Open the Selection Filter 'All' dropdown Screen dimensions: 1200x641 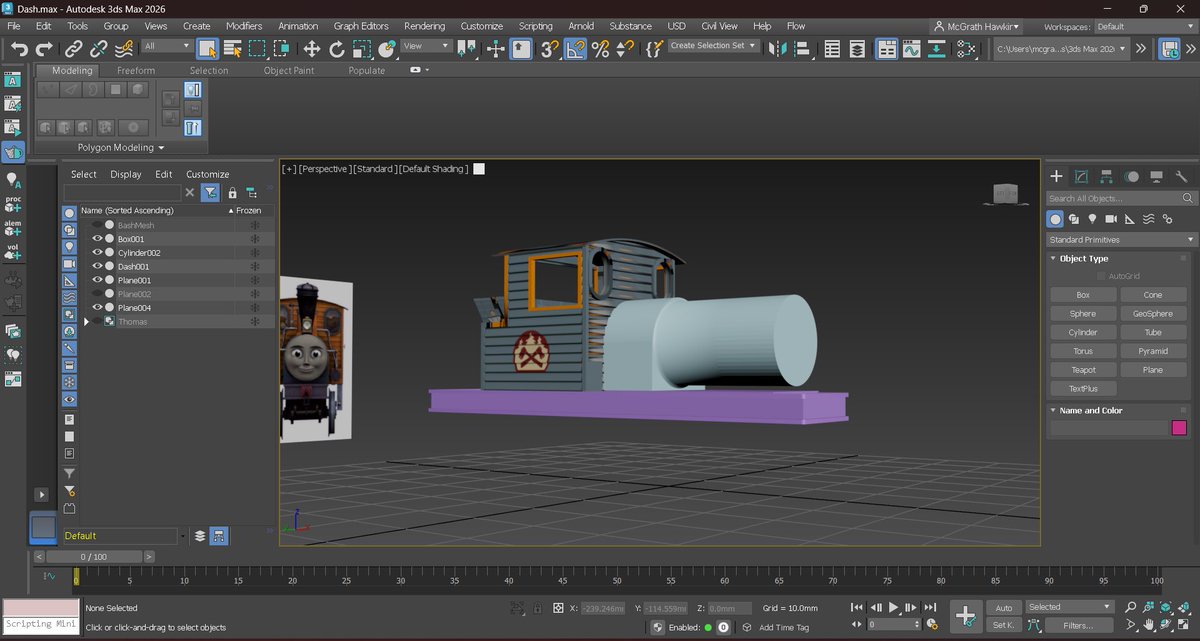pos(167,46)
